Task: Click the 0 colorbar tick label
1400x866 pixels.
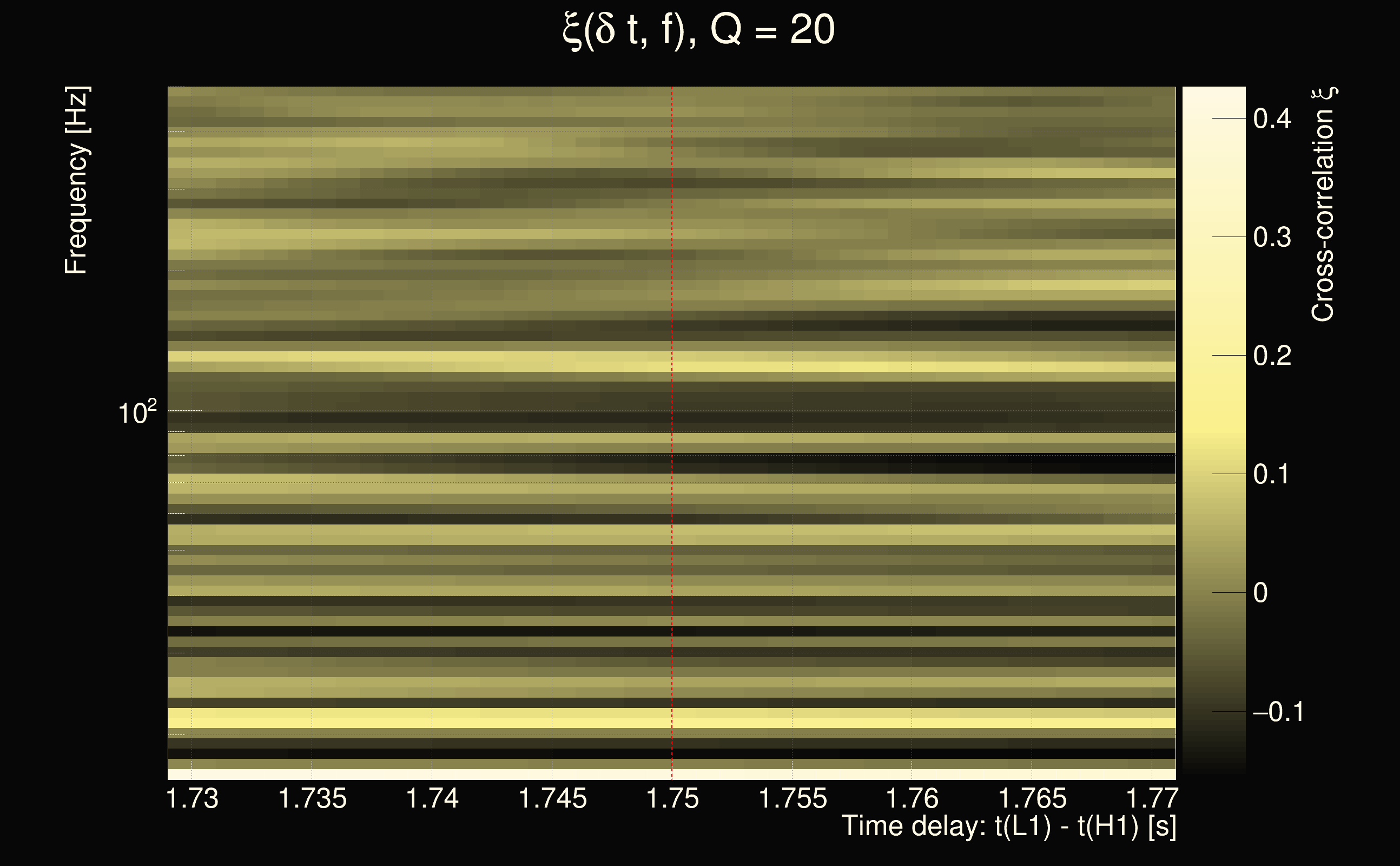Action: (1260, 593)
